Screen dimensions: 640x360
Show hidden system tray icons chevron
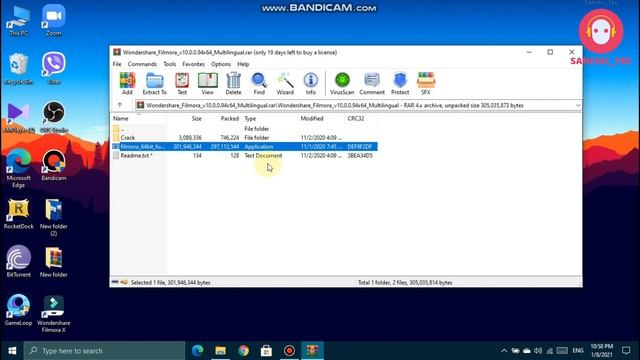click(504, 351)
